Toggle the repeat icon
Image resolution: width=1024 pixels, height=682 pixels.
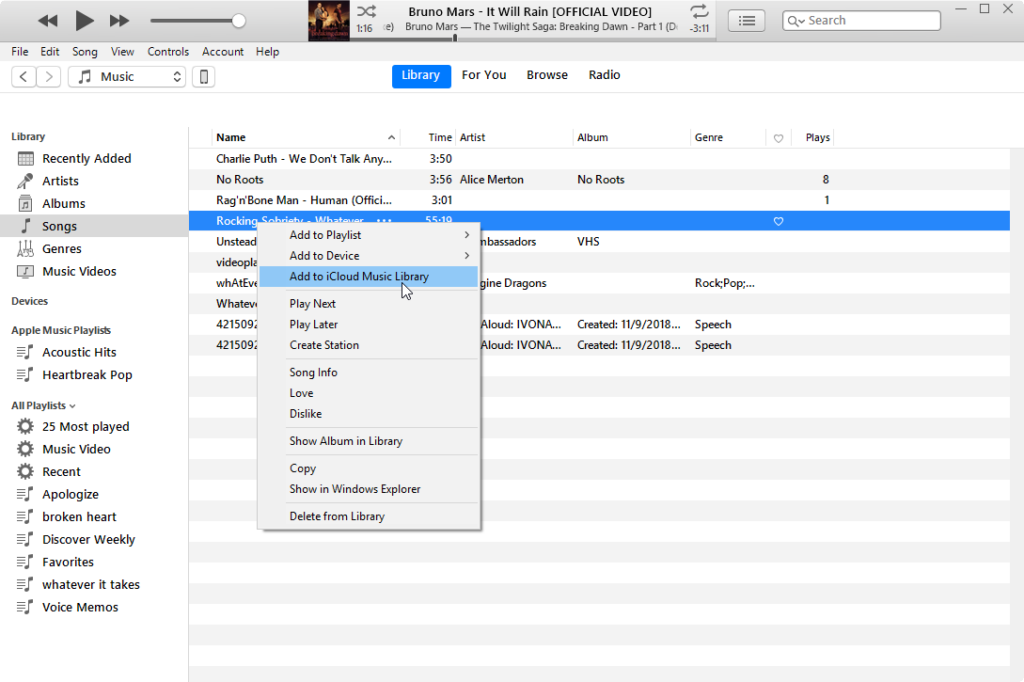[x=699, y=11]
